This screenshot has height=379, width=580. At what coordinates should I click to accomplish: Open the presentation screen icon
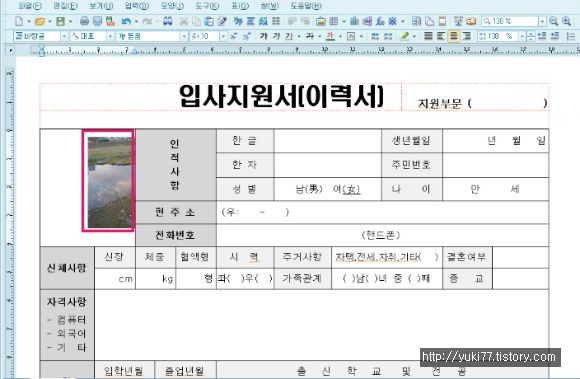[458, 21]
